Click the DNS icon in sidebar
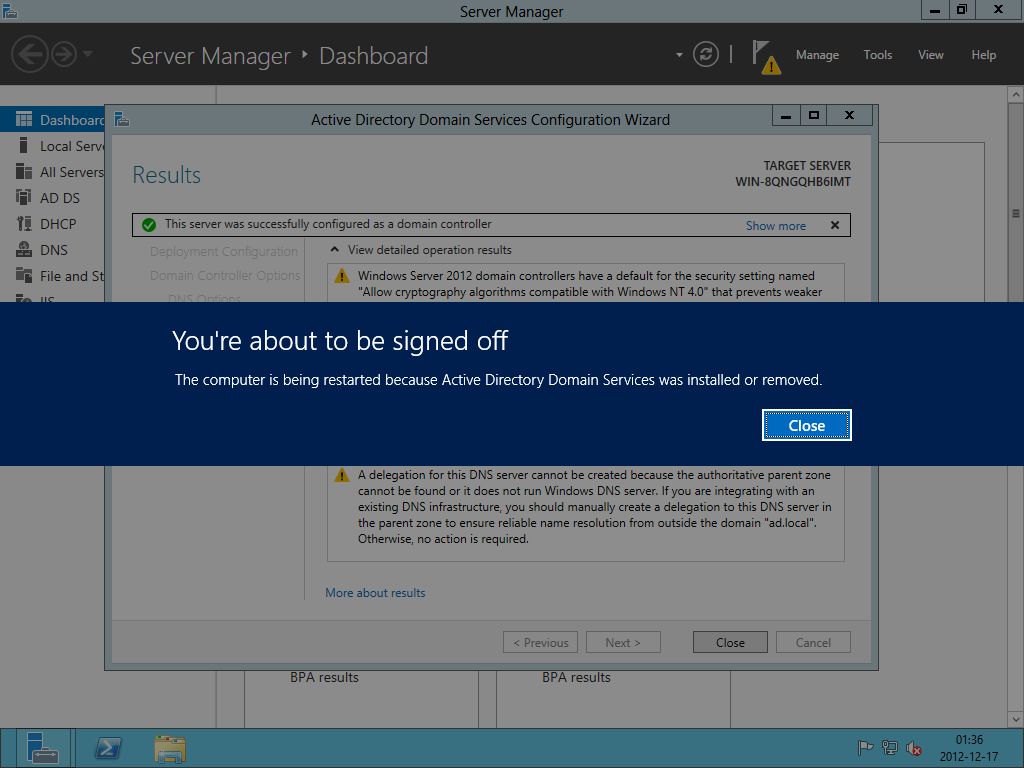Image resolution: width=1024 pixels, height=768 pixels. (24, 249)
